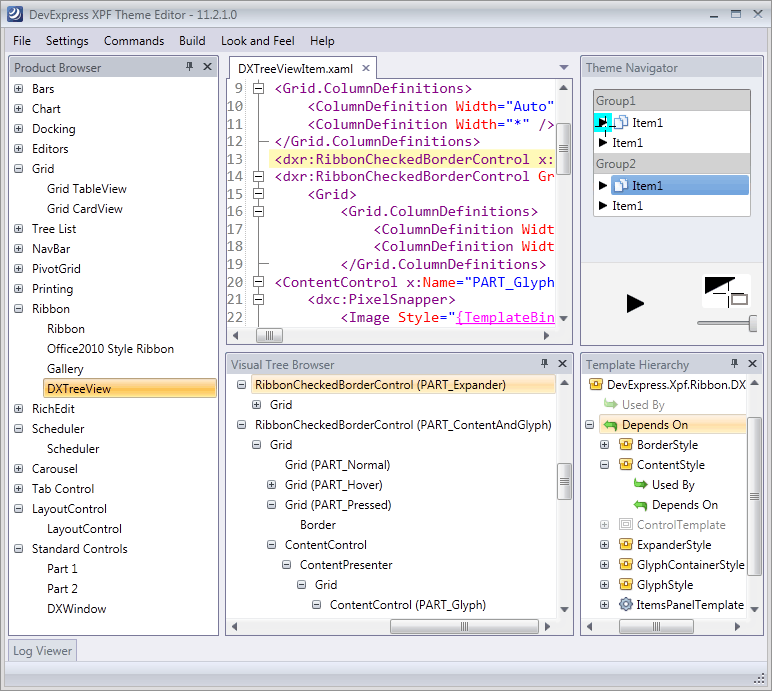
Task: Pin the Template Hierarchy panel
Action: click(x=734, y=363)
